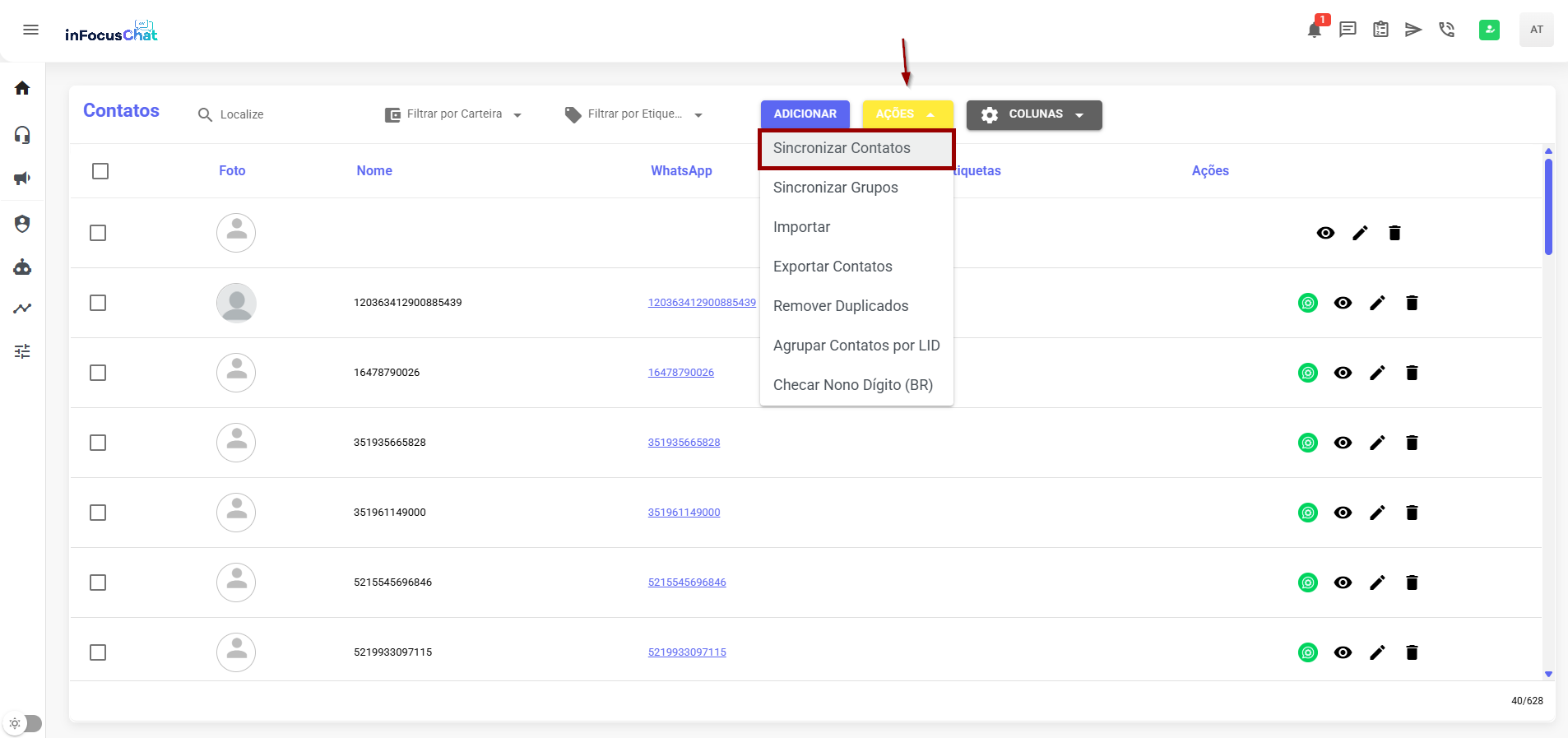Delete contact 351935665828 using trash icon
Viewport: 1568px width, 738px height.
(x=1412, y=443)
